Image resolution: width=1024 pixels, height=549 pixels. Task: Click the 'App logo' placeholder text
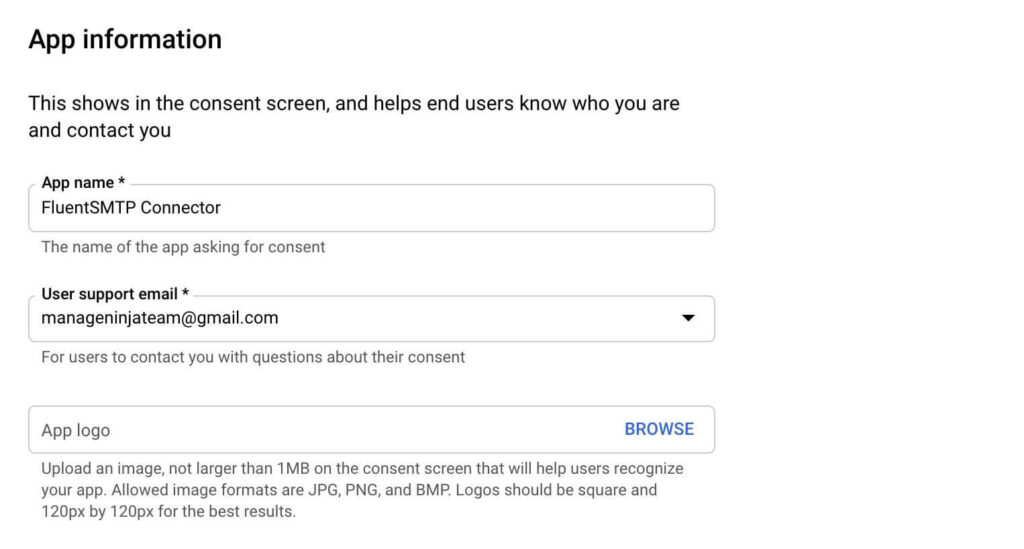(x=76, y=430)
